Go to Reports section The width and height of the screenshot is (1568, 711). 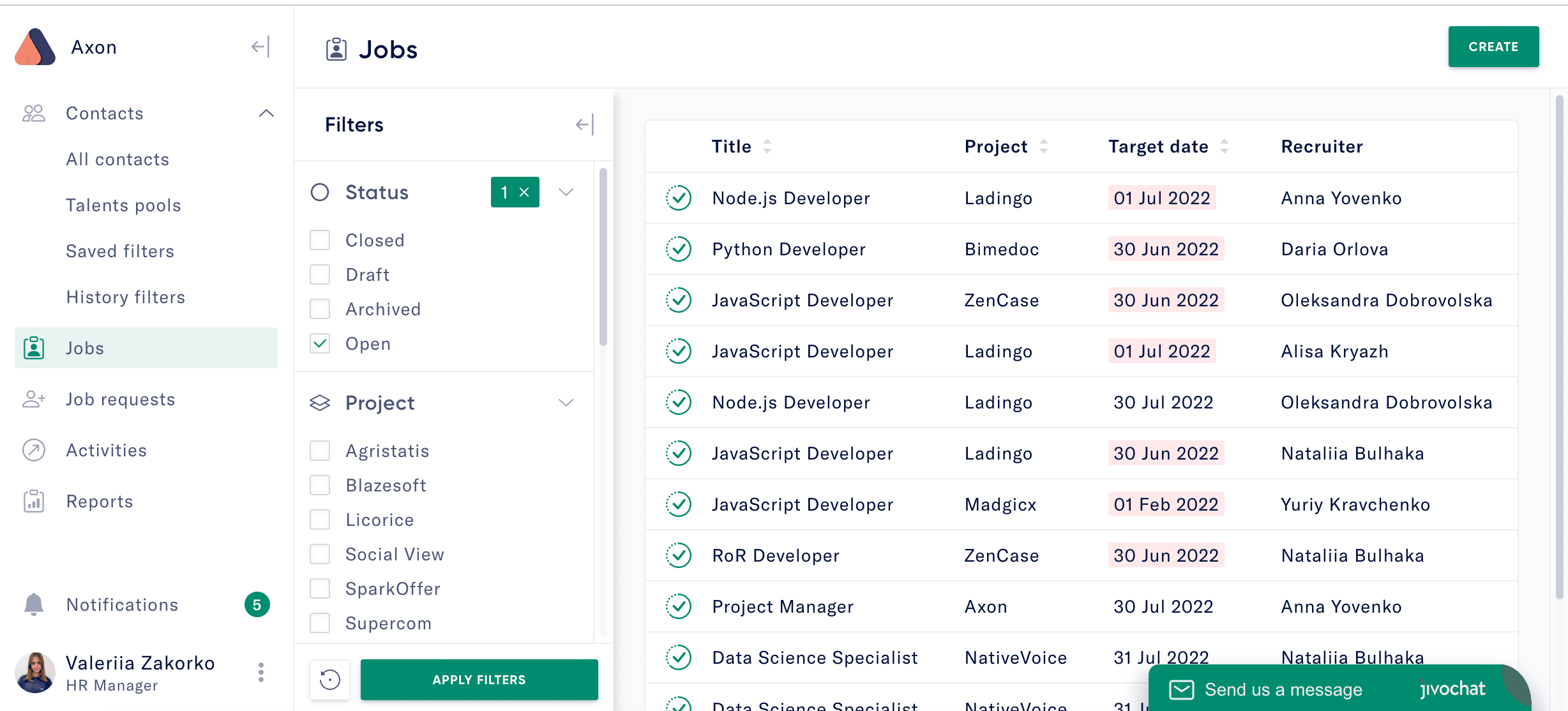pos(100,502)
